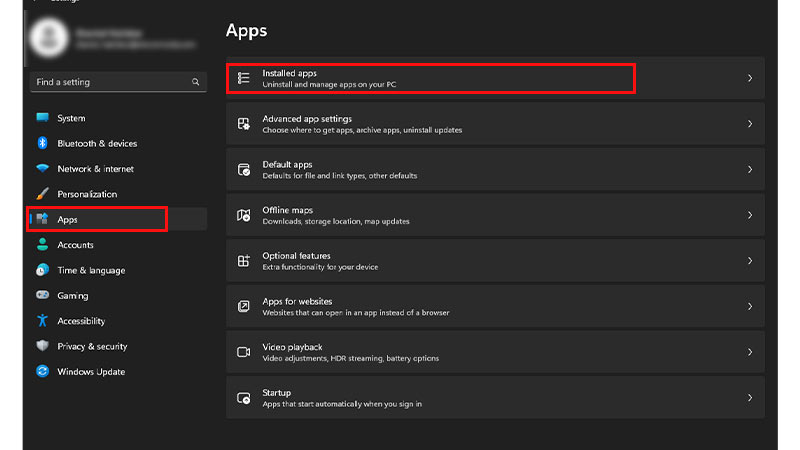Click 'Uninstall and manage apps on your PC'
The height and width of the screenshot is (450, 800).
pos(329,85)
